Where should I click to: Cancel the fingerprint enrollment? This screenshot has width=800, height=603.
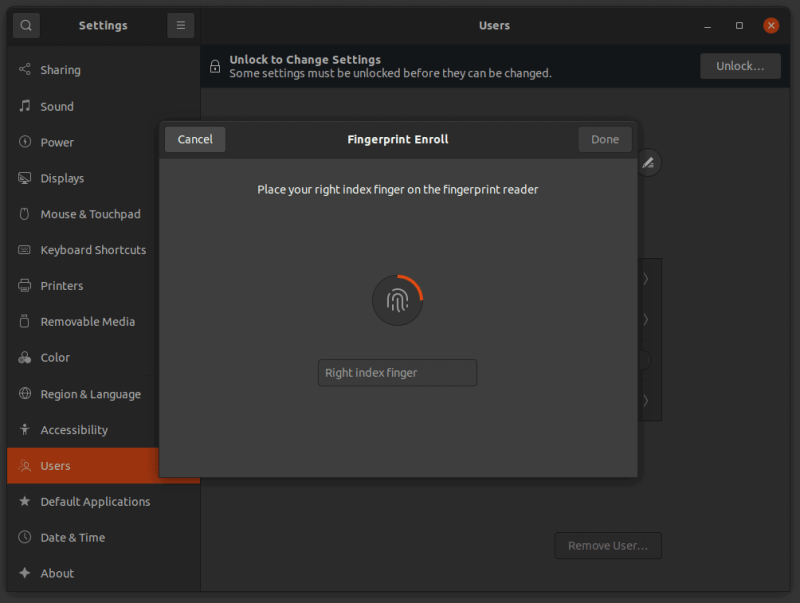(195, 139)
